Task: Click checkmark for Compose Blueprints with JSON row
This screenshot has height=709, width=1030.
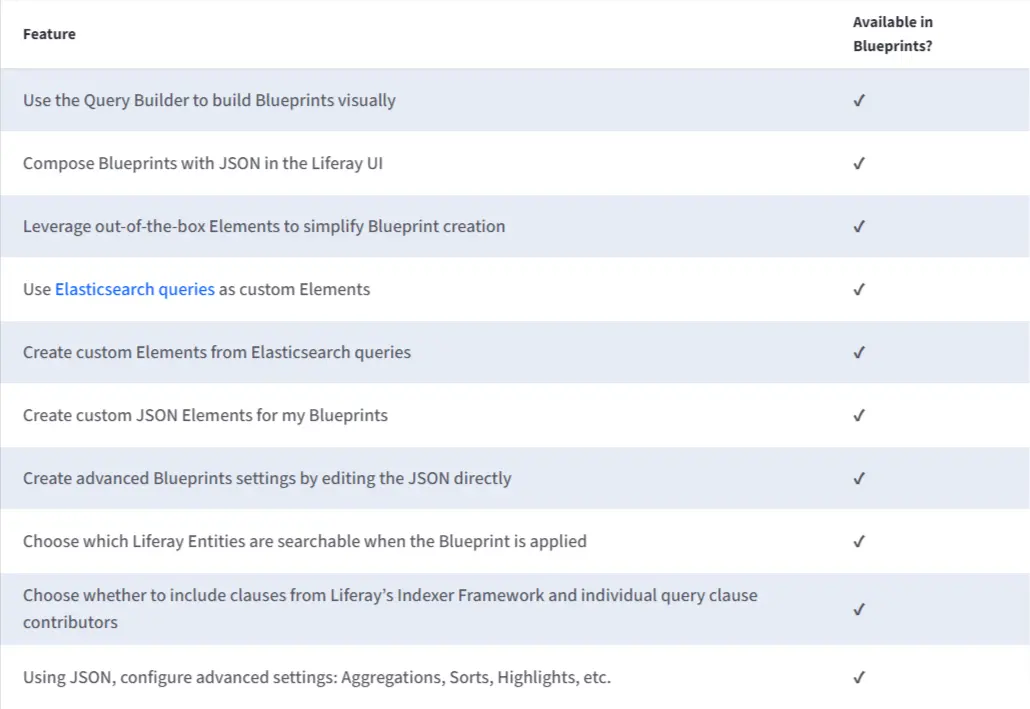Action: pyautogui.click(x=859, y=164)
